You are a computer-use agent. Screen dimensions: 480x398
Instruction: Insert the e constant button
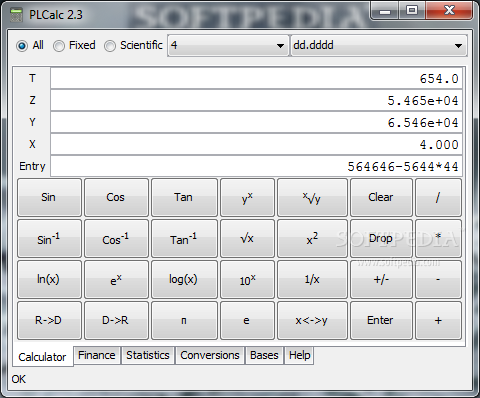[x=247, y=320]
